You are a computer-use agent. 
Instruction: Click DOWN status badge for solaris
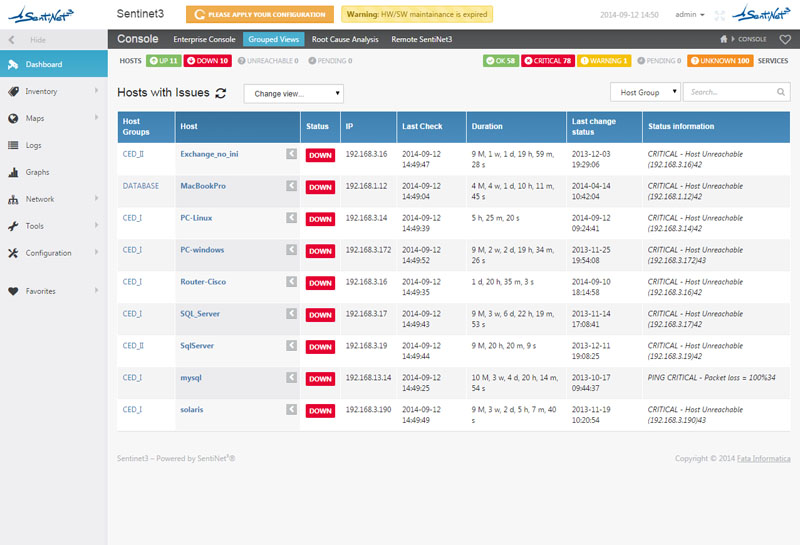pyautogui.click(x=320, y=411)
